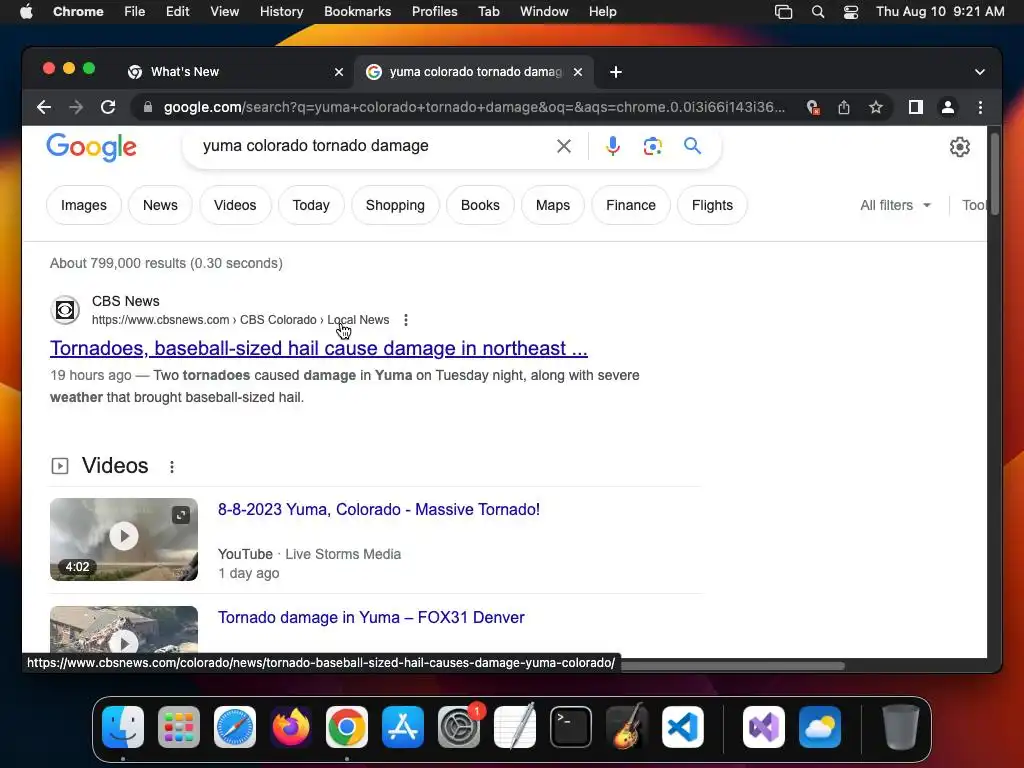Filter results by Shopping

tap(395, 205)
